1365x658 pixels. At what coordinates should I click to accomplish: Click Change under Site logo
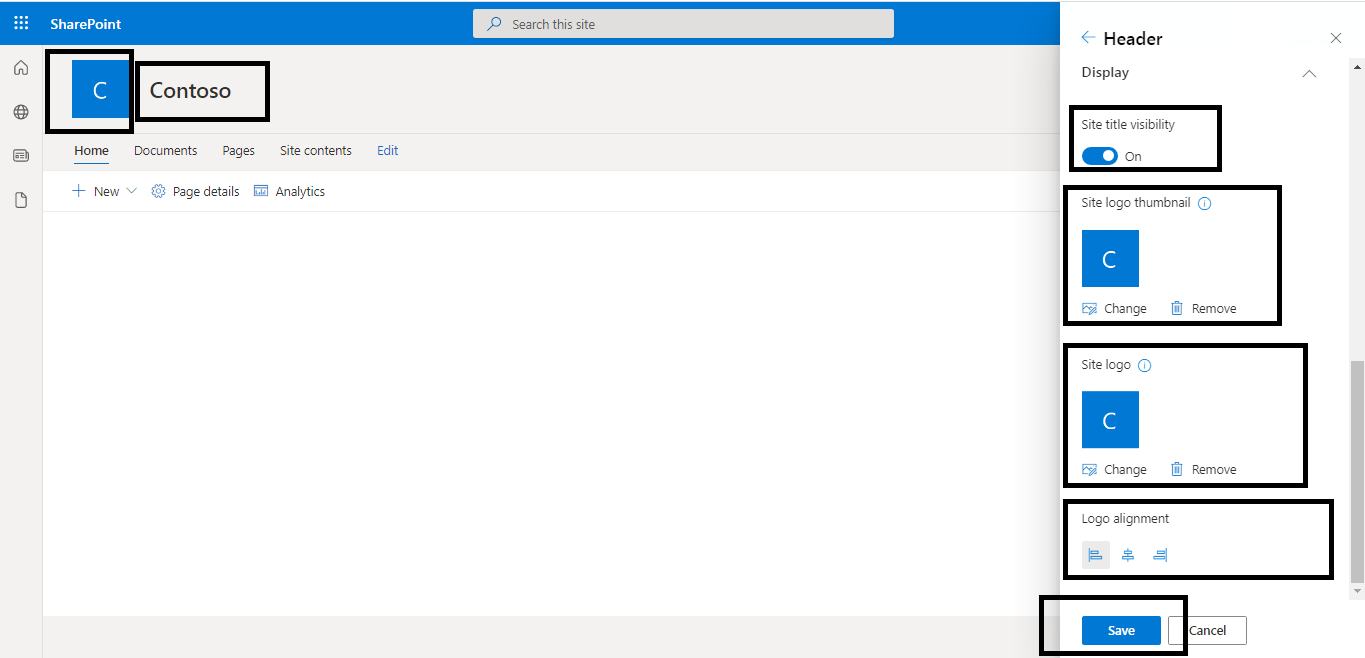pyautogui.click(x=1114, y=469)
